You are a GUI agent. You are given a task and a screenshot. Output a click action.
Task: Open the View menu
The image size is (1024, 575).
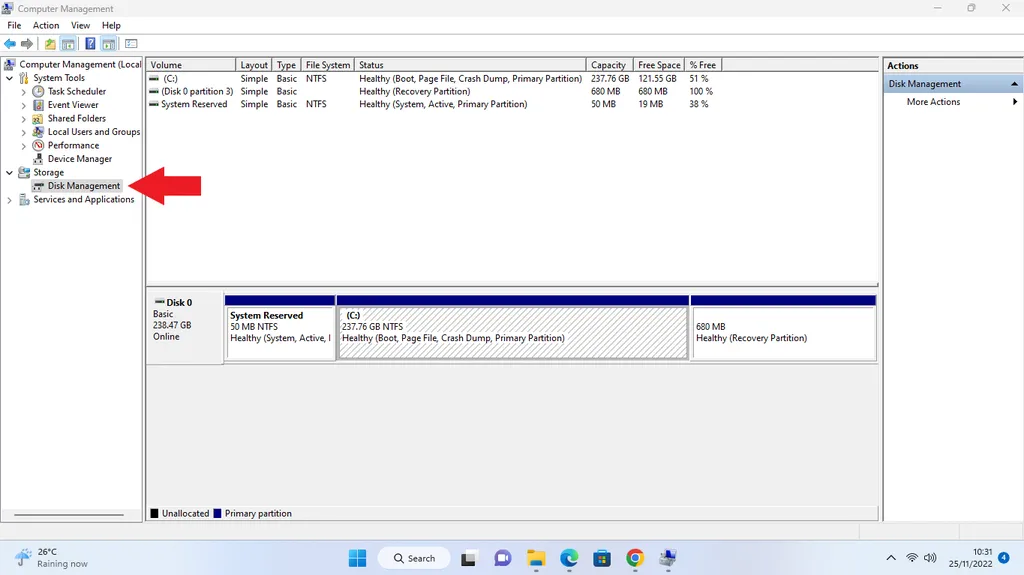[80, 25]
